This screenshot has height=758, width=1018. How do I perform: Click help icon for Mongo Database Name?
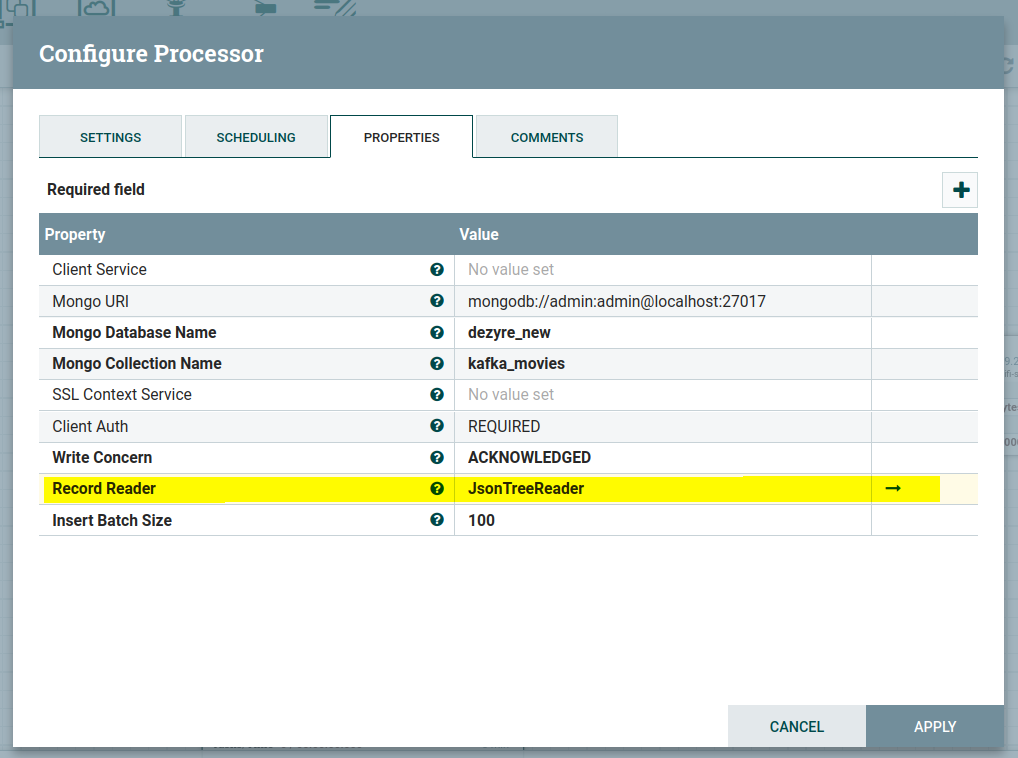coord(437,332)
